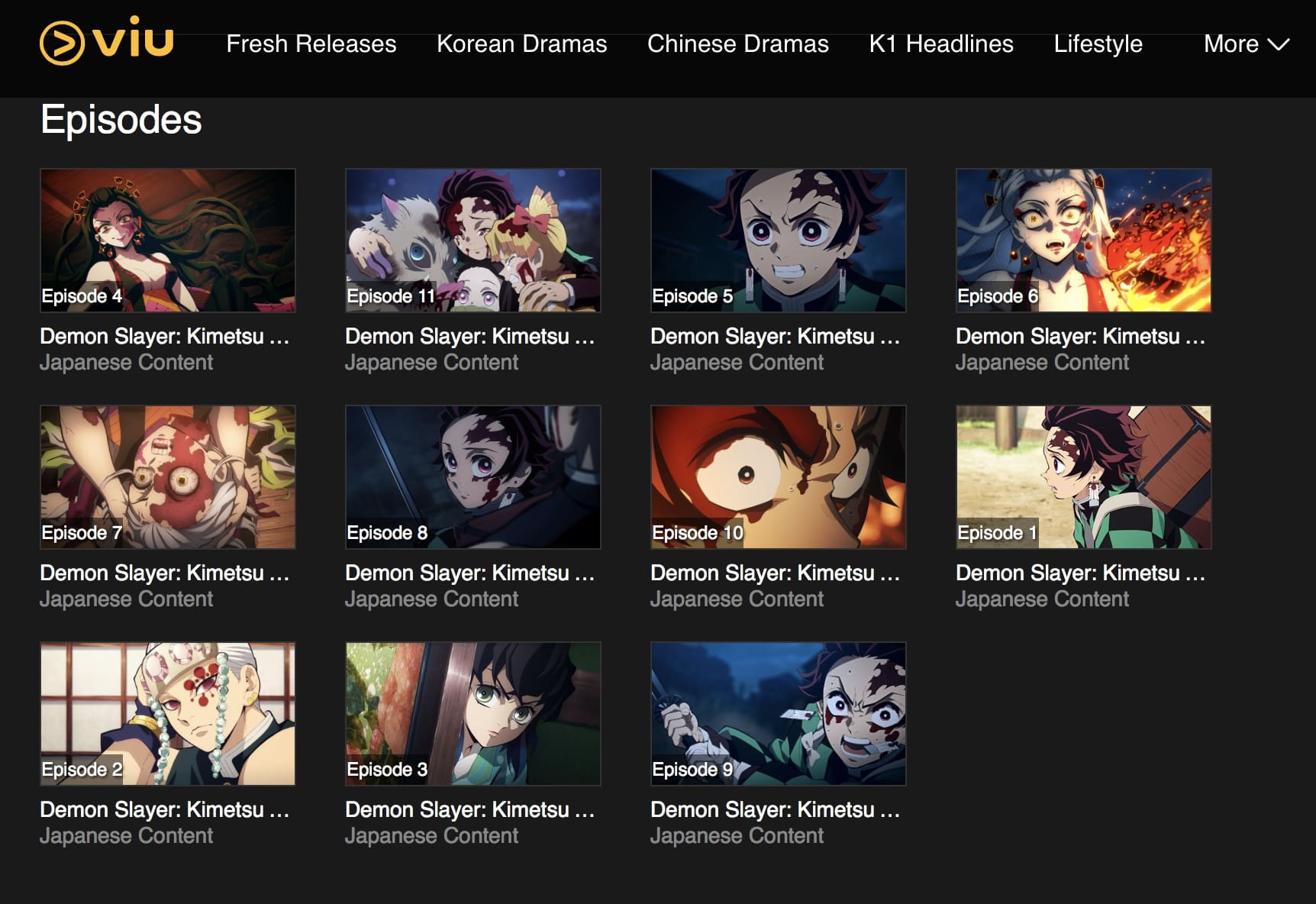Screen dimensions: 1316x904
Task: Click the chevron next to More
Action: [1276, 46]
